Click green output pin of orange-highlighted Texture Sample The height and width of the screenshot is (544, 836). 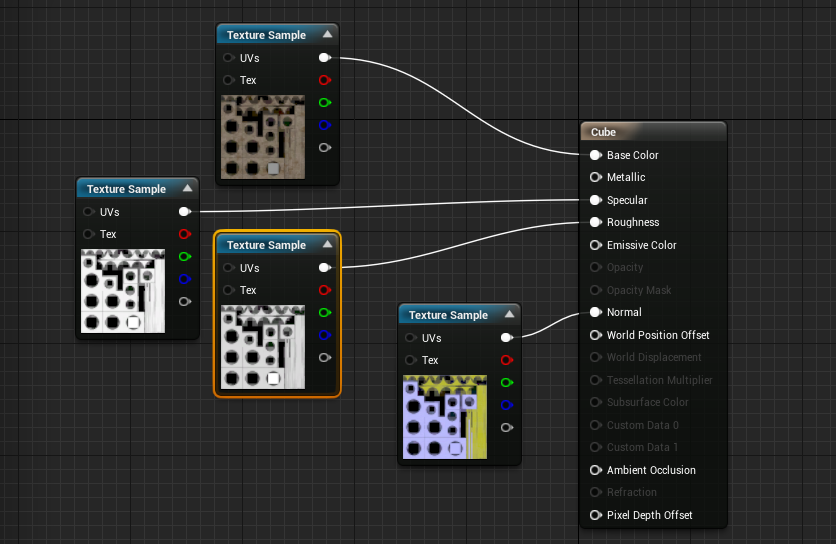tap(324, 313)
